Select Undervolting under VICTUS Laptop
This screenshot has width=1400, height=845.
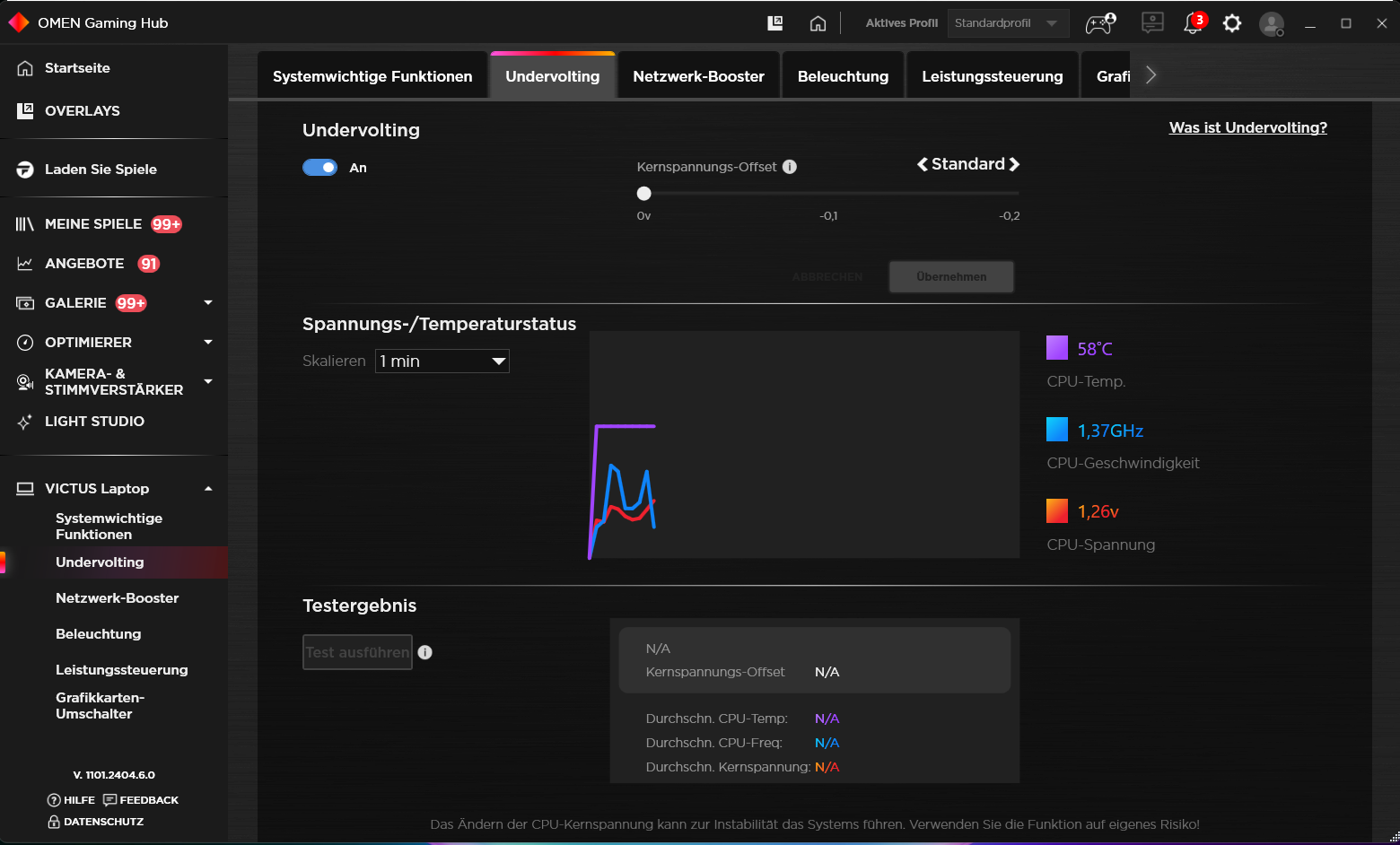click(100, 562)
